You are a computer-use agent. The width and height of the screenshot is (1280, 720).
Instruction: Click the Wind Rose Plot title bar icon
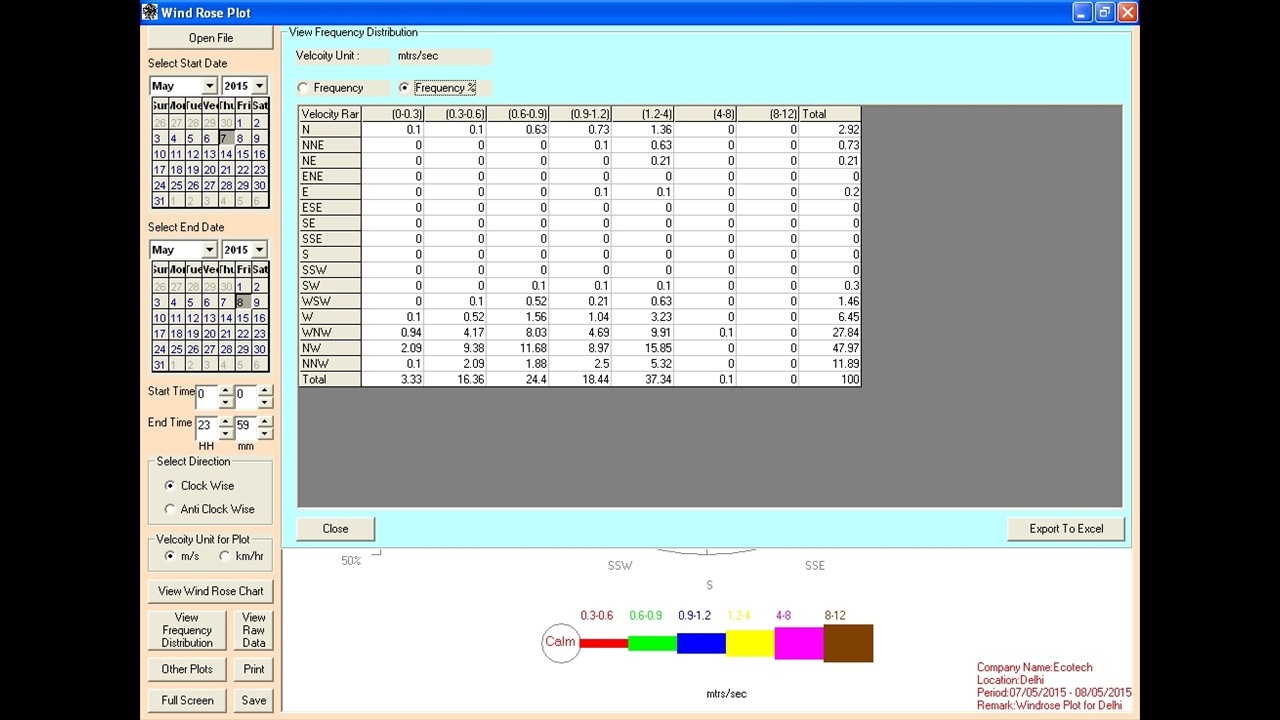(150, 12)
